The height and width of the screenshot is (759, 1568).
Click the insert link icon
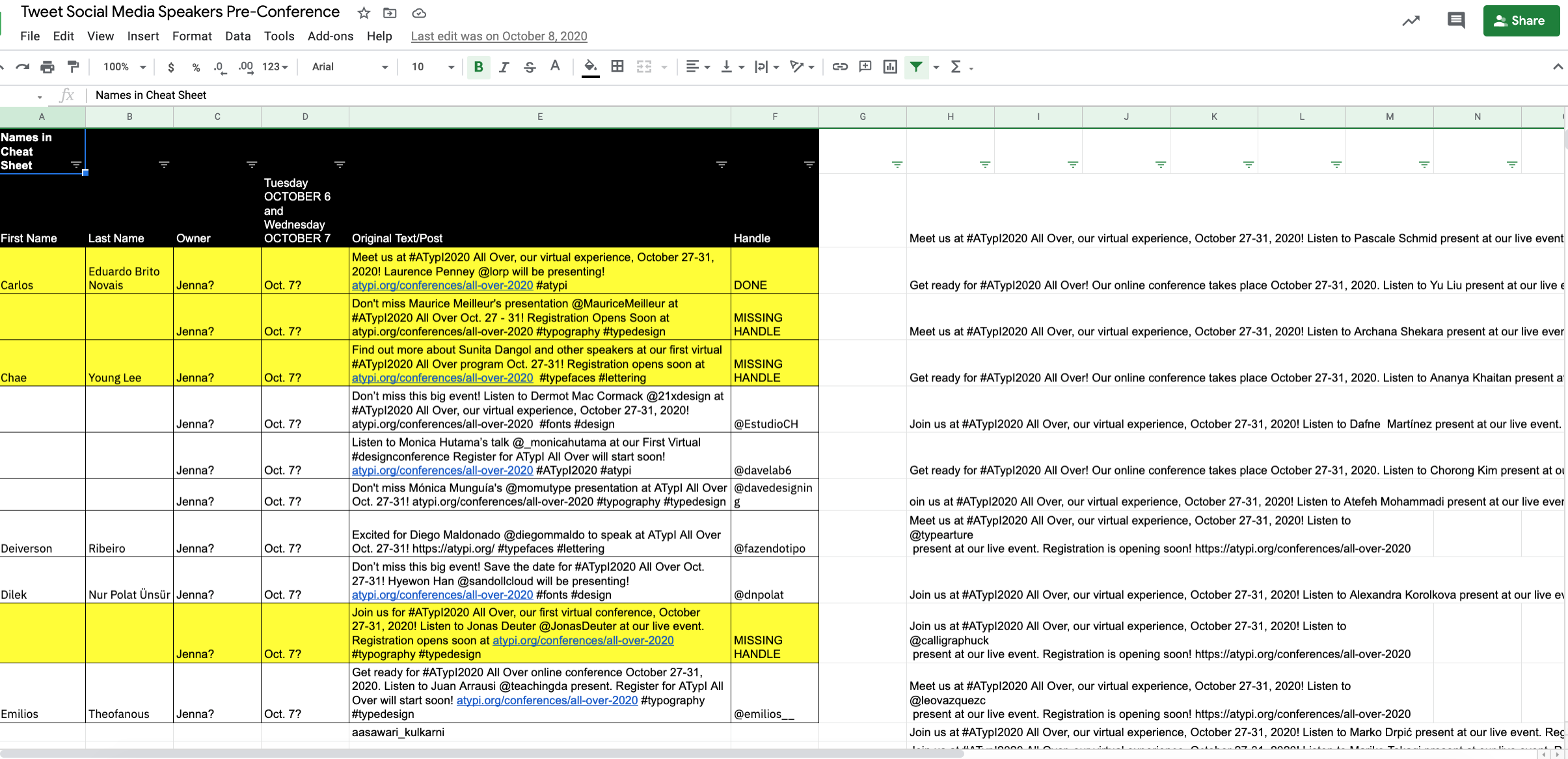coord(840,67)
